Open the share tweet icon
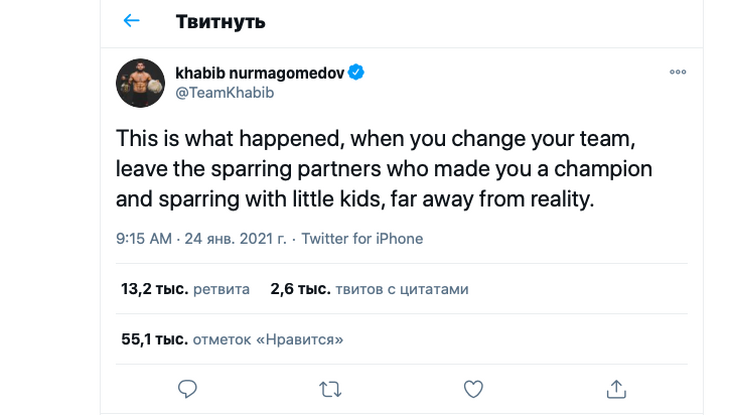The image size is (730, 415). point(617,388)
